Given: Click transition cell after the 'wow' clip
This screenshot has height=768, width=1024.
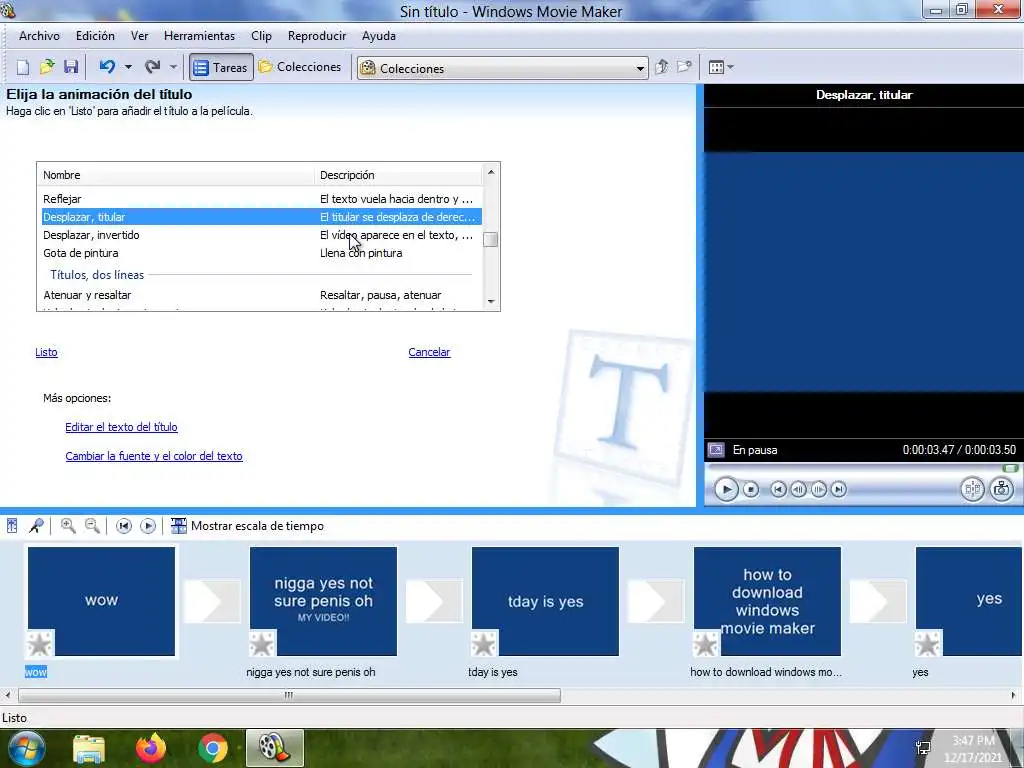Looking at the screenshot, I should pyautogui.click(x=212, y=601).
